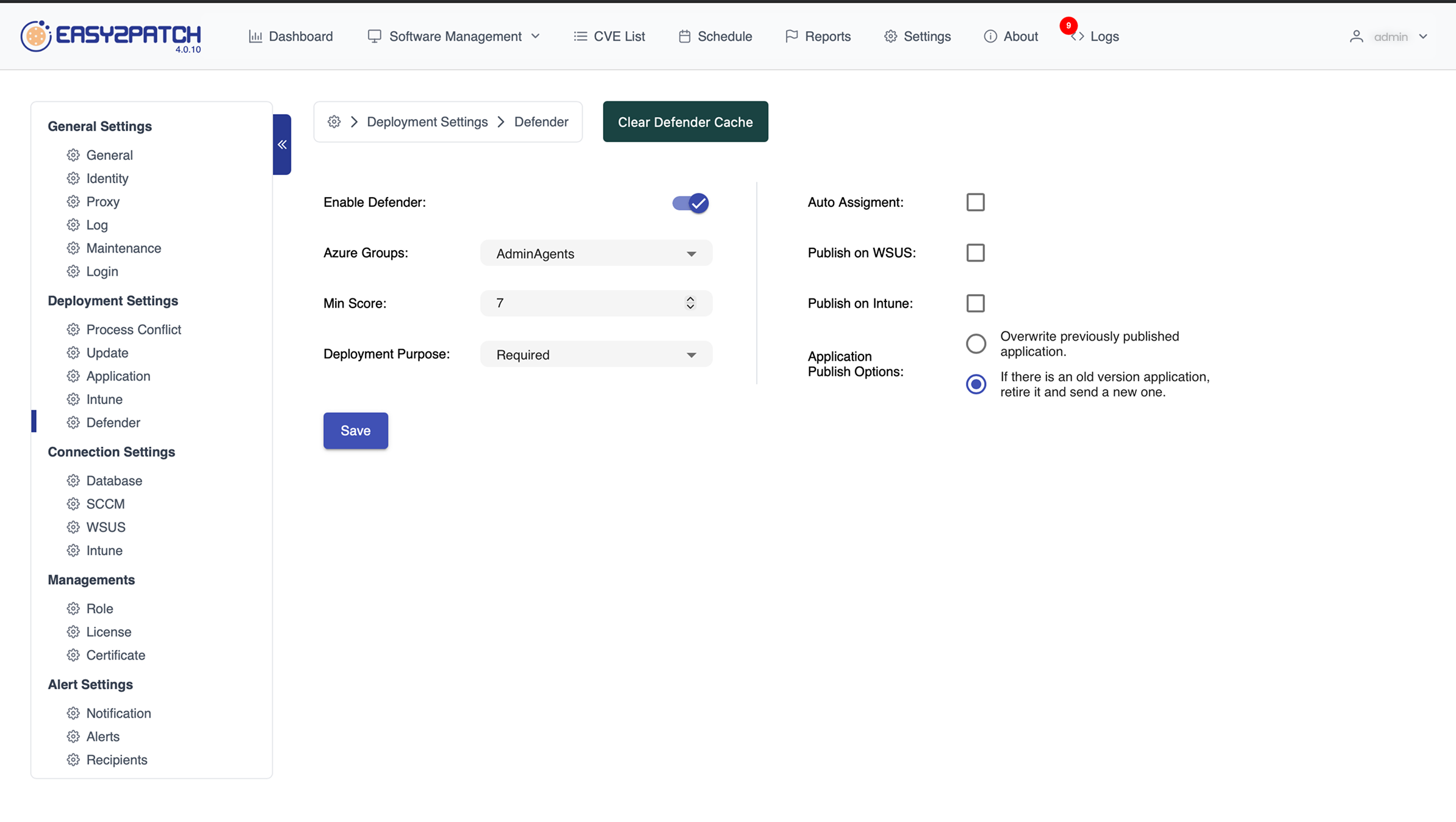Collapse the sidebar with double-chevron button

(x=282, y=145)
